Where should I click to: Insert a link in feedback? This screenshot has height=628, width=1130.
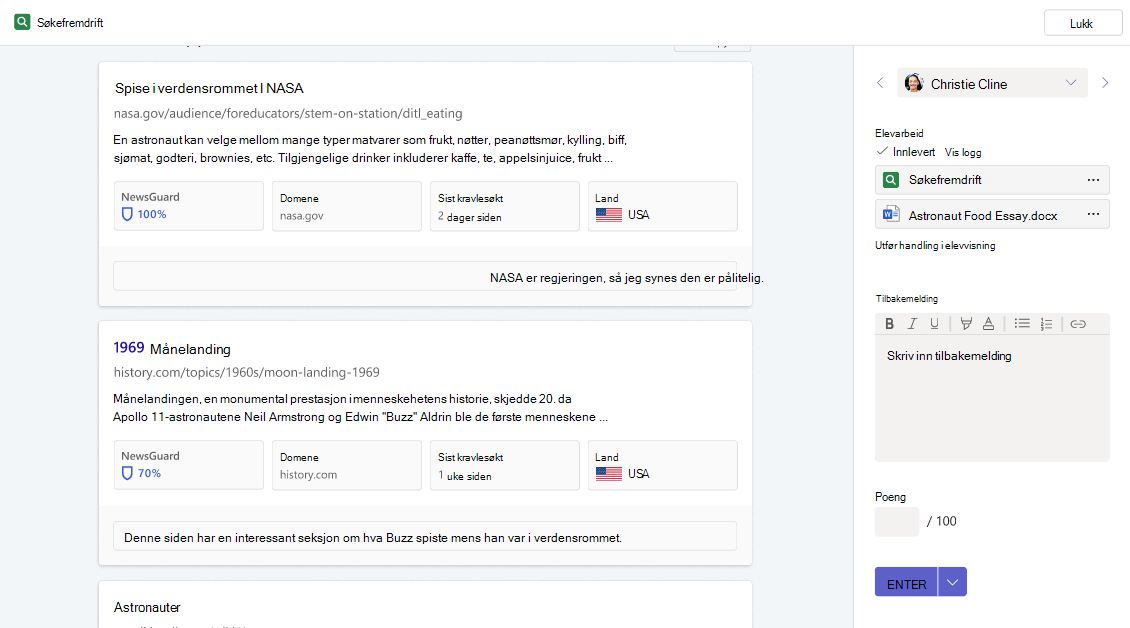(1078, 324)
